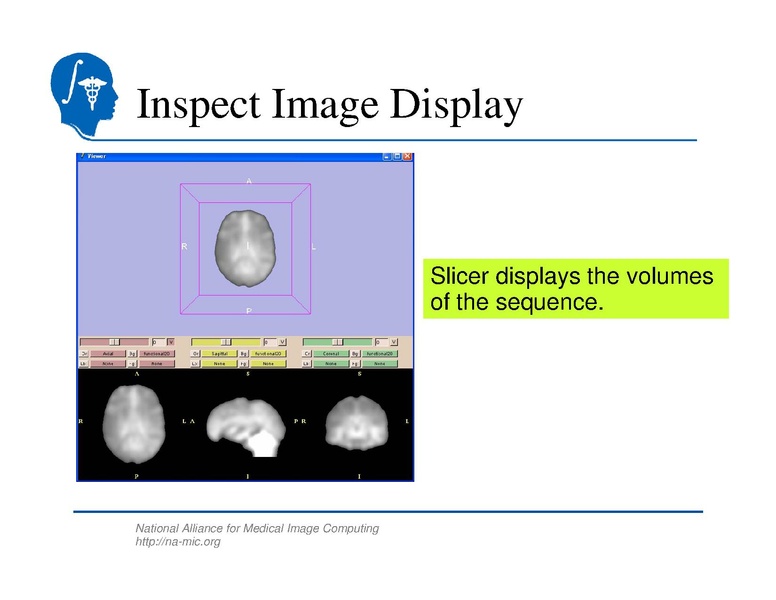Close the Viewer window
The image size is (776, 600).
click(x=407, y=156)
